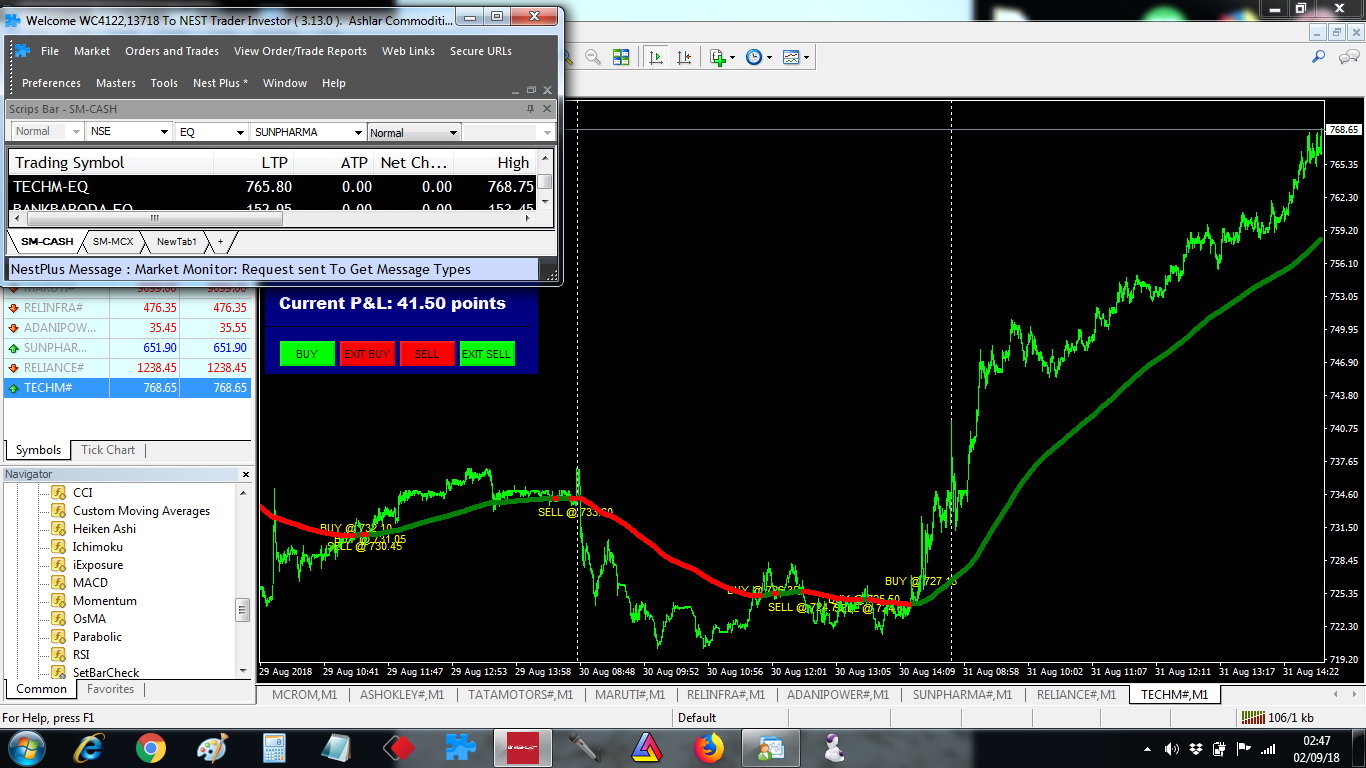1366x768 pixels.
Task: Open dropdown arrow beside templates icon
Action: coord(806,57)
